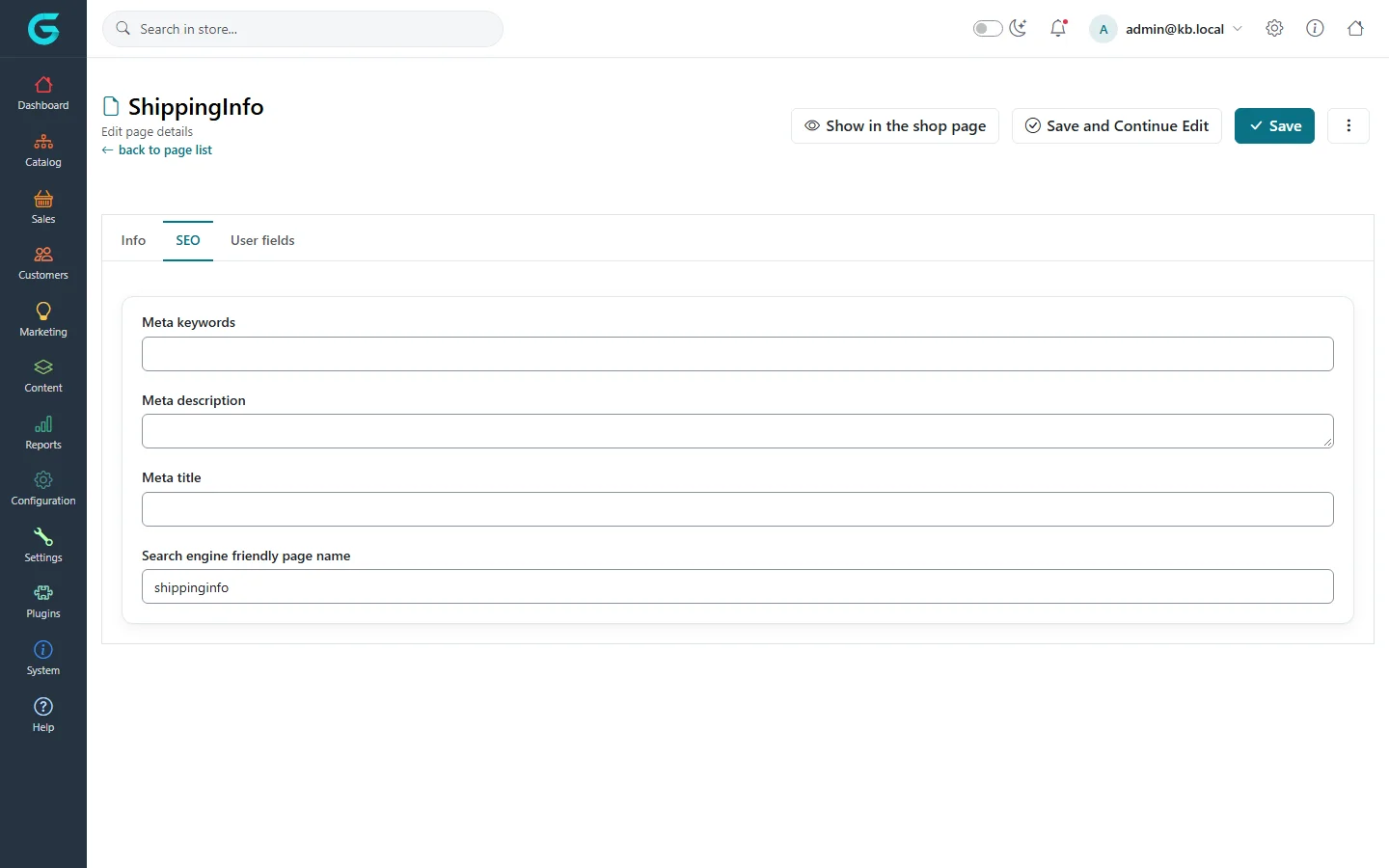Click the Meta title input
1389x868 pixels.
coord(738,509)
